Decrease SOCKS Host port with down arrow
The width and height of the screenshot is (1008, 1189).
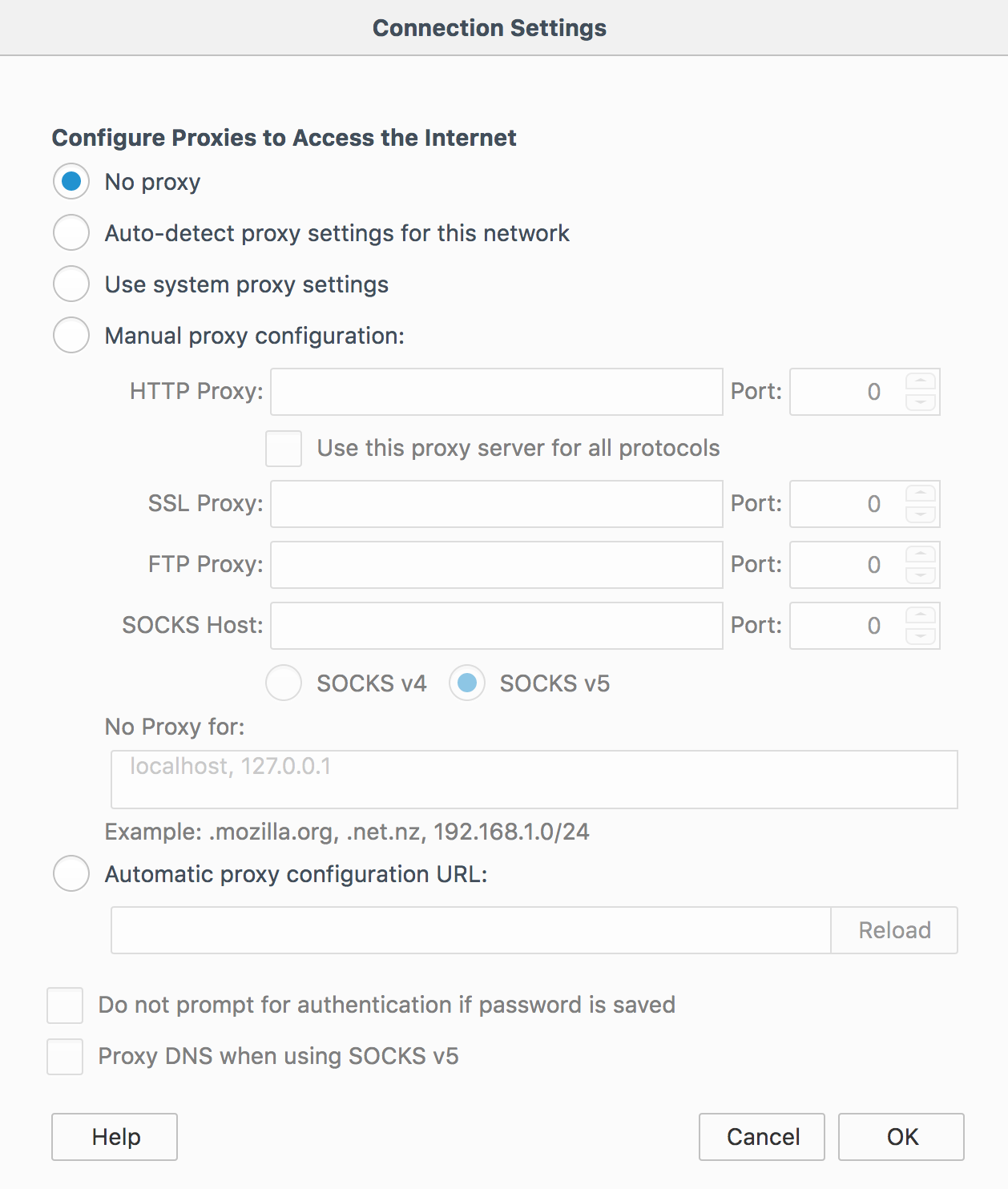click(921, 636)
